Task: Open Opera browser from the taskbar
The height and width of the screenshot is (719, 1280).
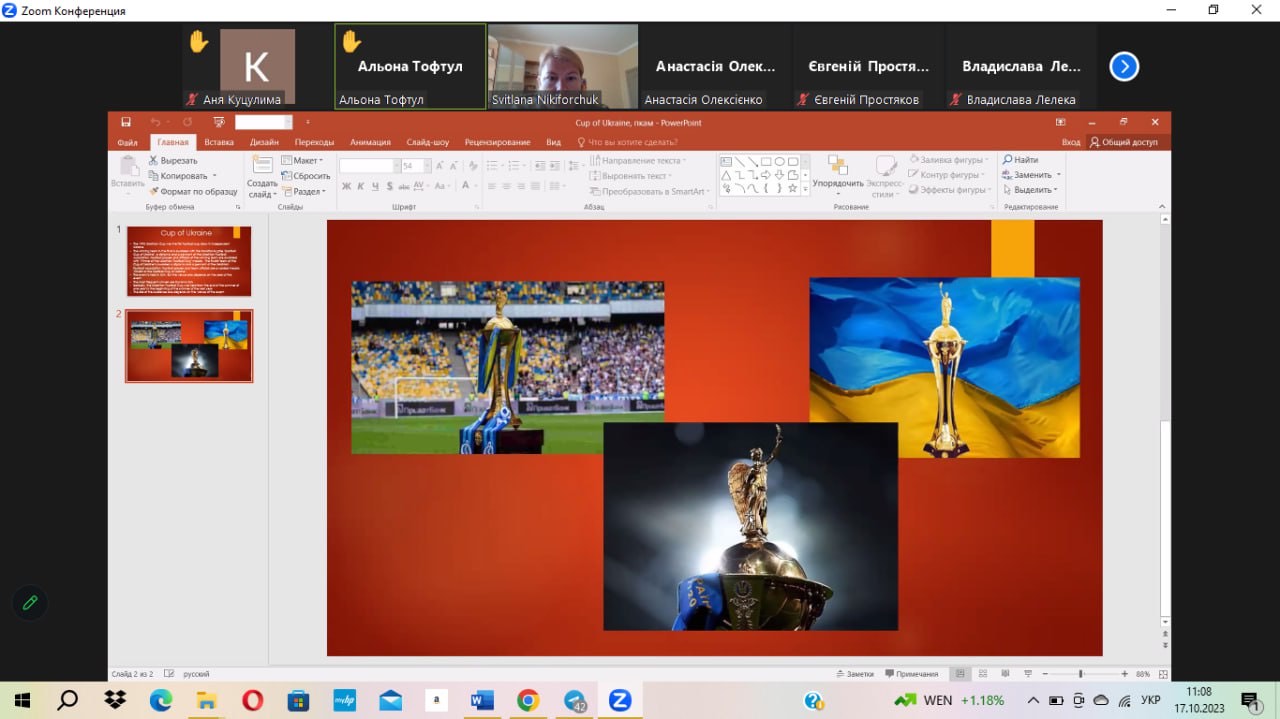Action: pyautogui.click(x=252, y=700)
